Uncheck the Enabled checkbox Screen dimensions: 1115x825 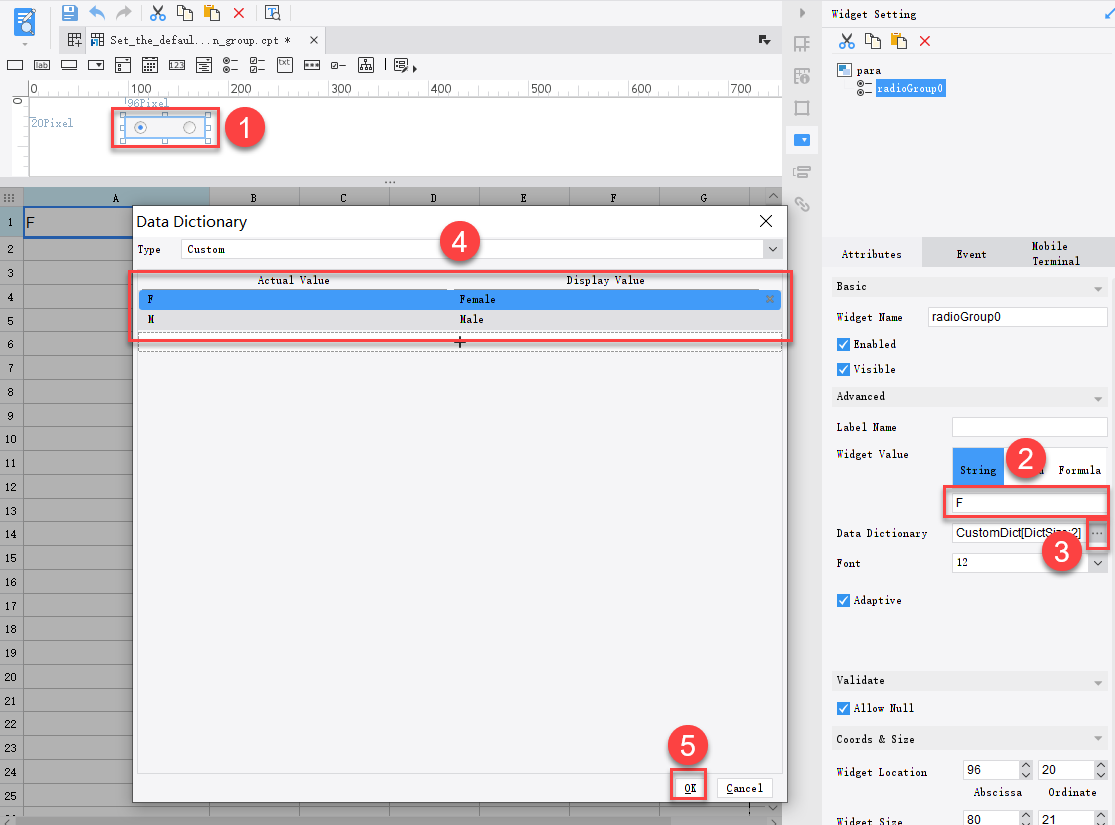[845, 342]
